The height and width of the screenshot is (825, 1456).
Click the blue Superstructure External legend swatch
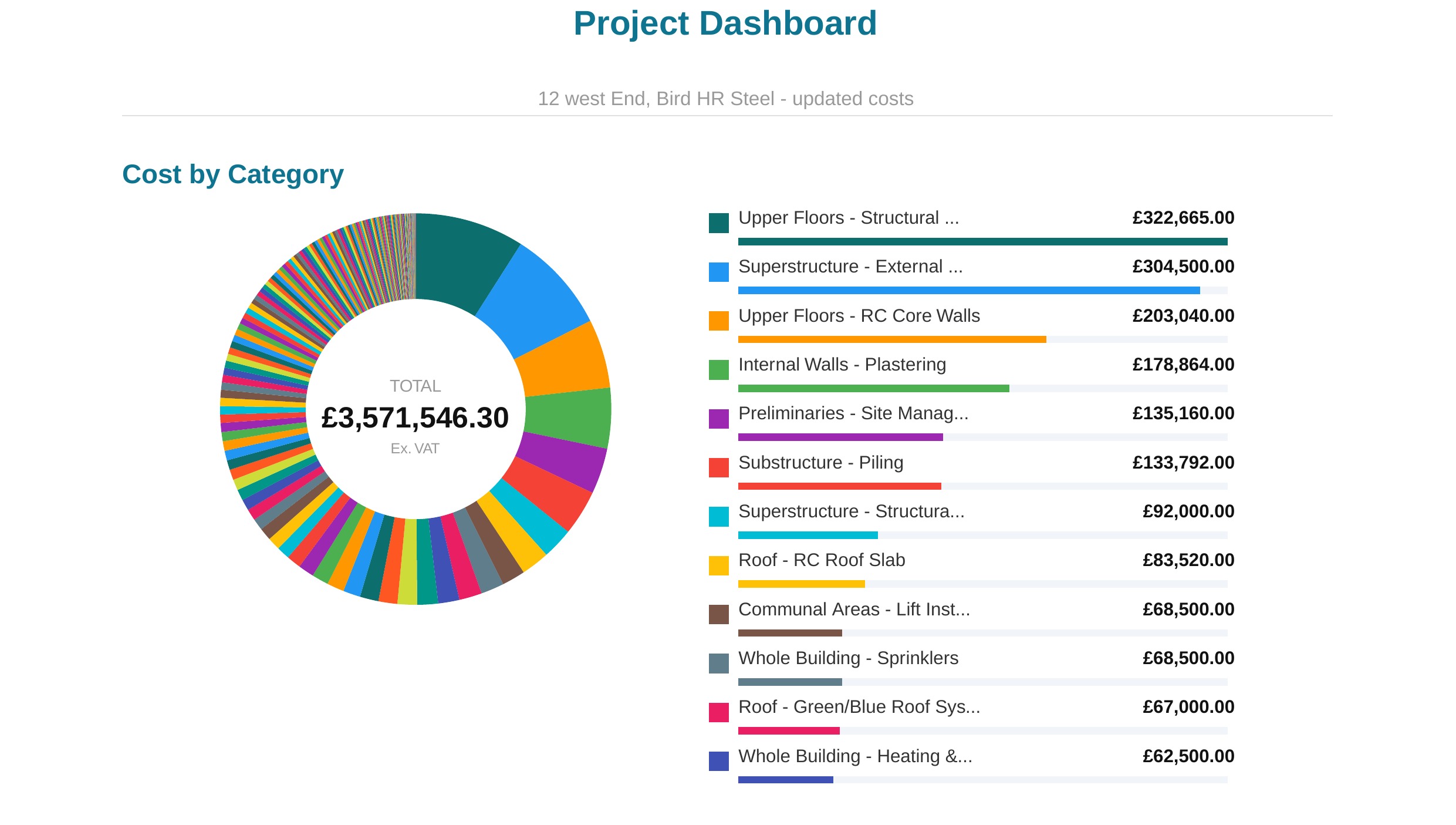pyautogui.click(x=718, y=272)
